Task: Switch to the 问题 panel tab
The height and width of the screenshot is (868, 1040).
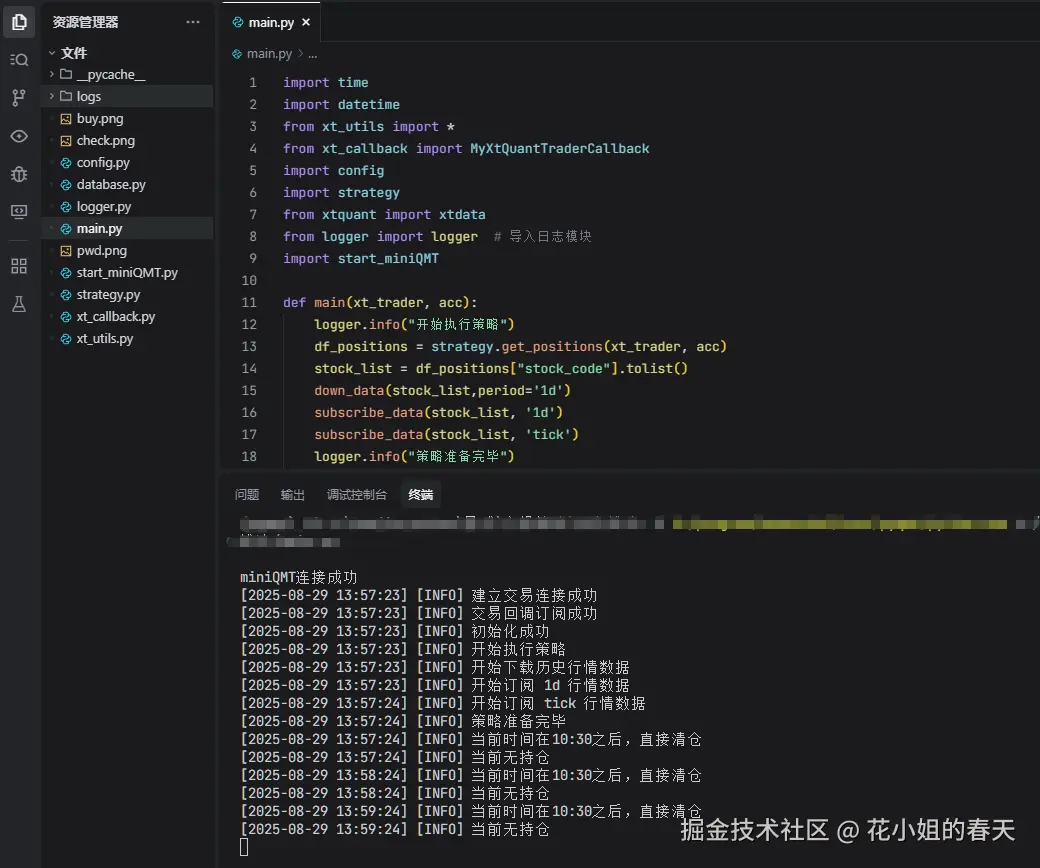Action: pyautogui.click(x=247, y=495)
